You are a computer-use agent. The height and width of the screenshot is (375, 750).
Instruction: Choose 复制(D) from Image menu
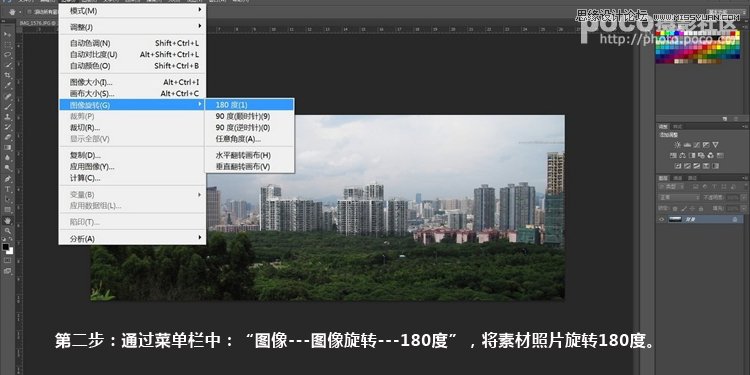132,155
